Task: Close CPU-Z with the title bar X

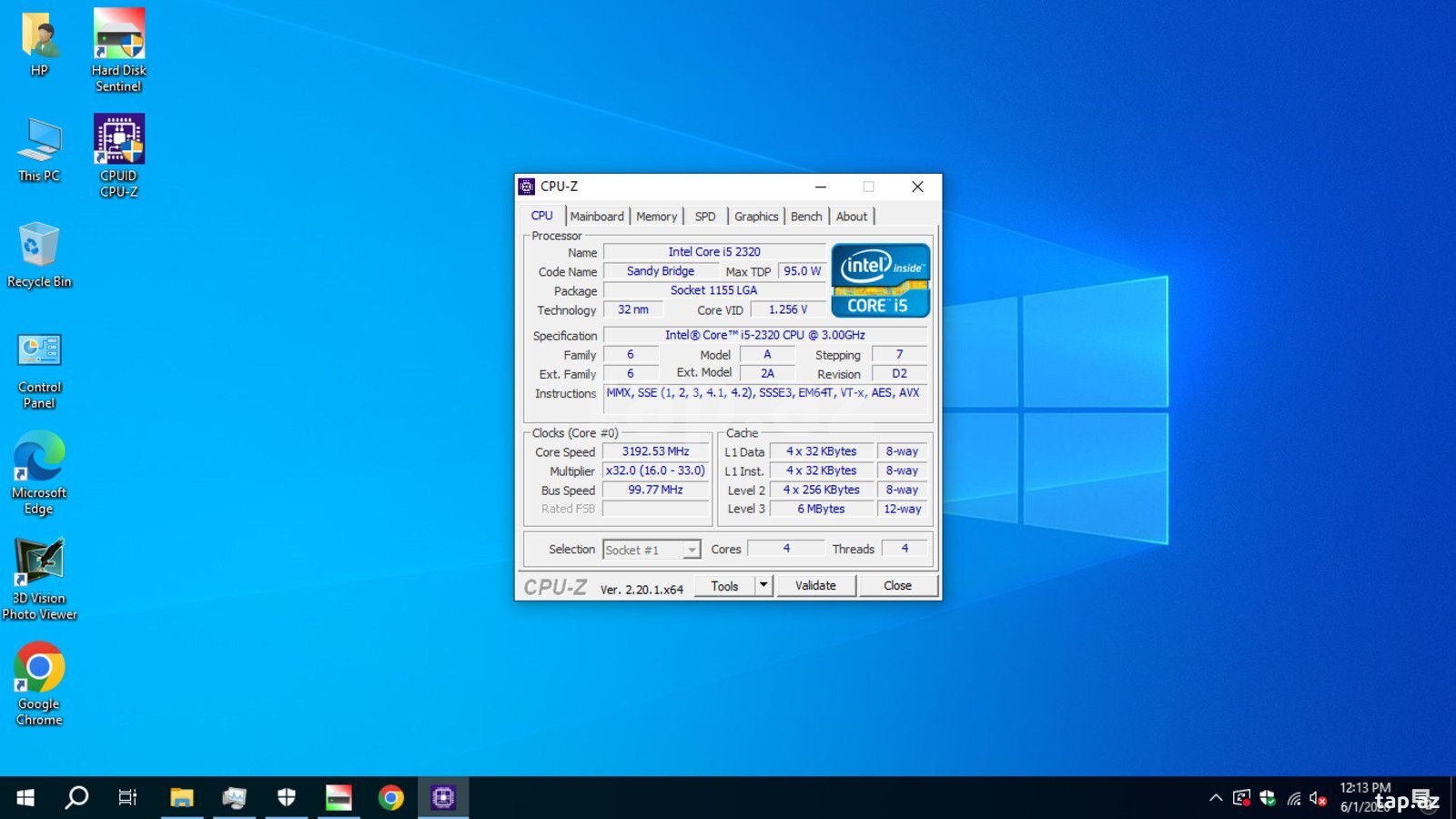Action: click(x=917, y=187)
